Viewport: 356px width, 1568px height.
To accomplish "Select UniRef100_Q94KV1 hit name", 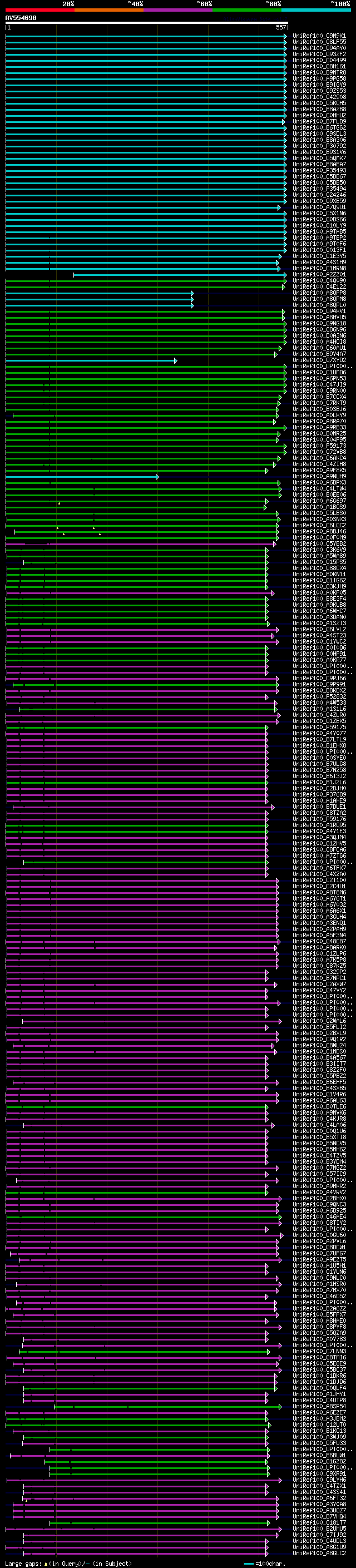I will pyautogui.click(x=319, y=311).
